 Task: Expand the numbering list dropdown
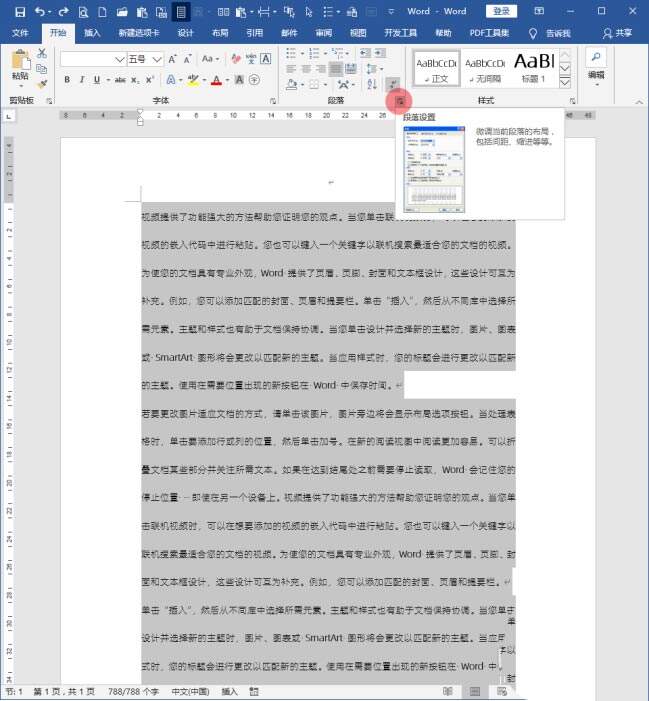pos(325,54)
